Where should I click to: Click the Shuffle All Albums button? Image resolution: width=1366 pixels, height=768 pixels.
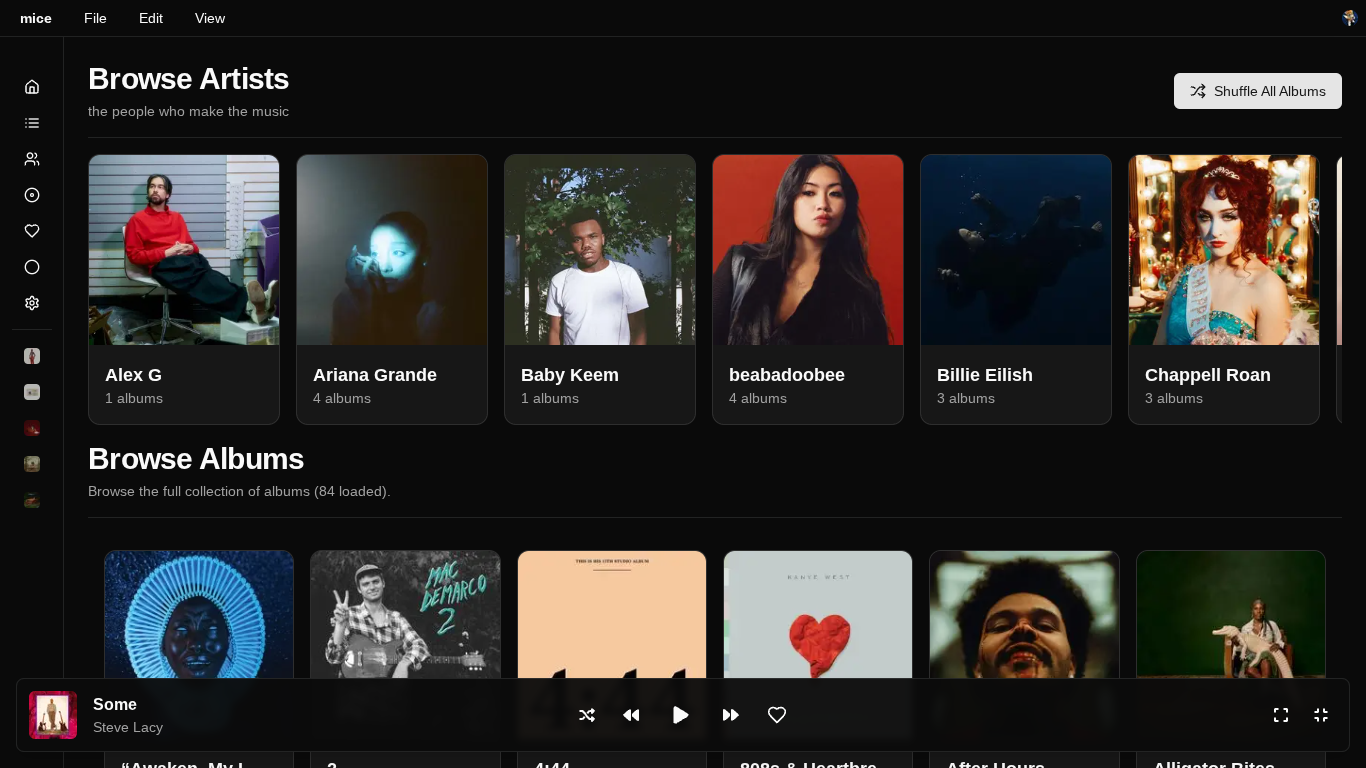(x=1257, y=91)
